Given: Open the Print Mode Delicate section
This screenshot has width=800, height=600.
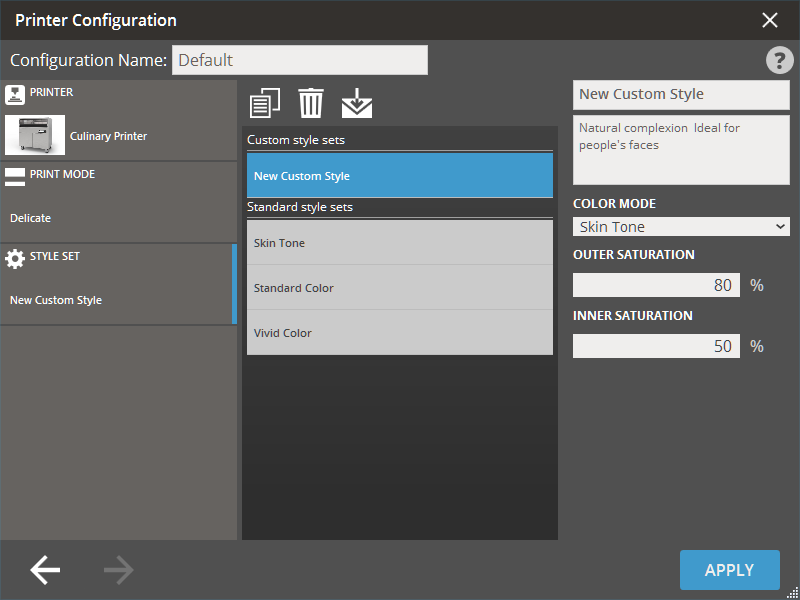Looking at the screenshot, I should 118,217.
